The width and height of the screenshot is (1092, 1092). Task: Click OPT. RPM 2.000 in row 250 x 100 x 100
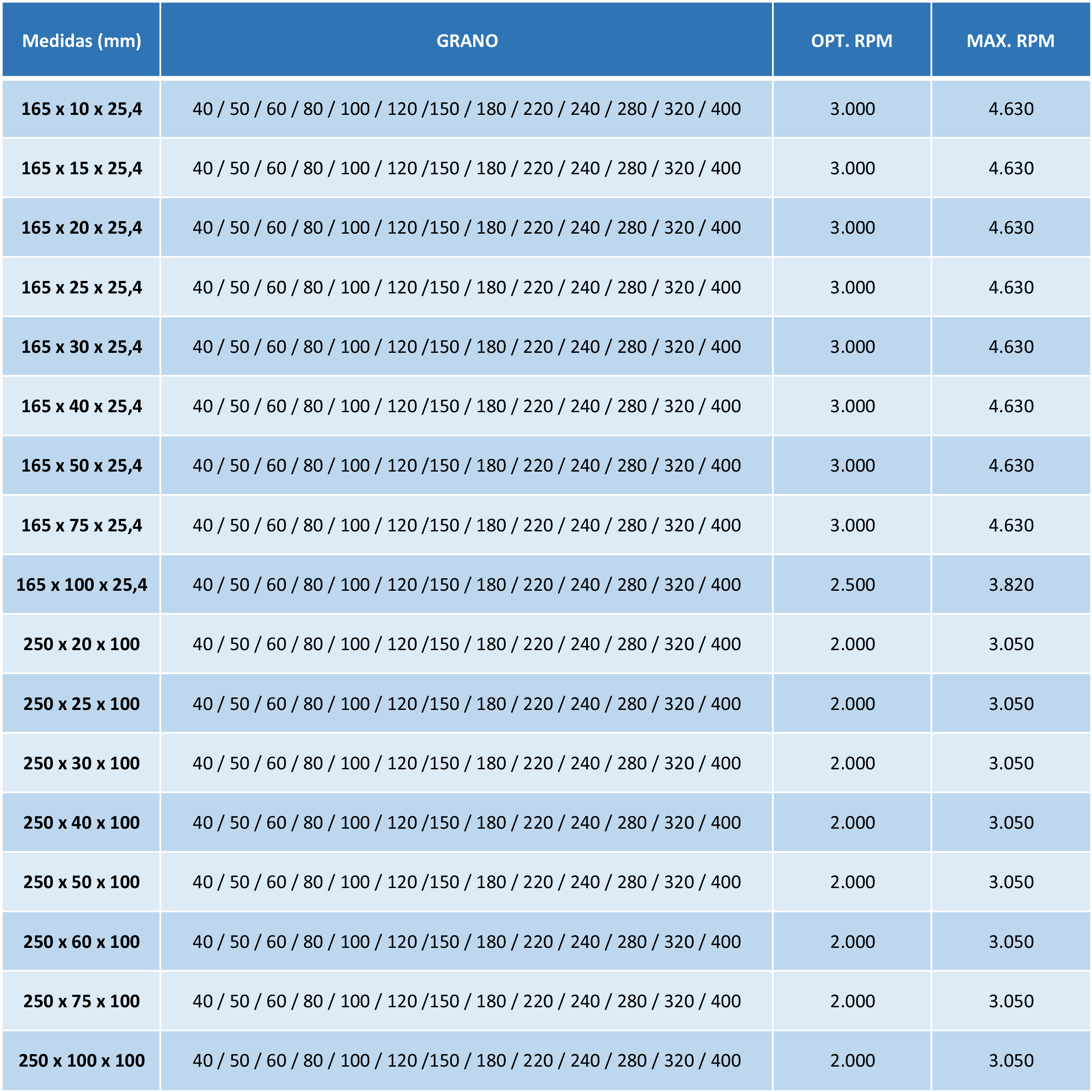[852, 1061]
